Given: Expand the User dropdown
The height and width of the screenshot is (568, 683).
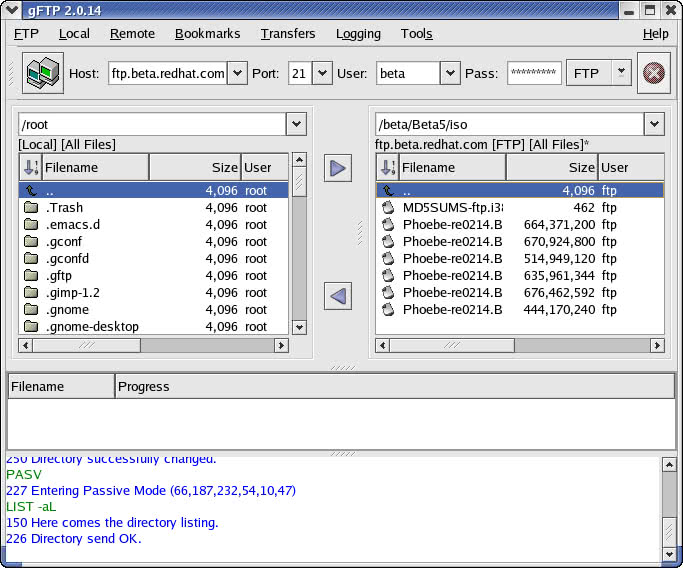Looking at the screenshot, I should coord(450,73).
